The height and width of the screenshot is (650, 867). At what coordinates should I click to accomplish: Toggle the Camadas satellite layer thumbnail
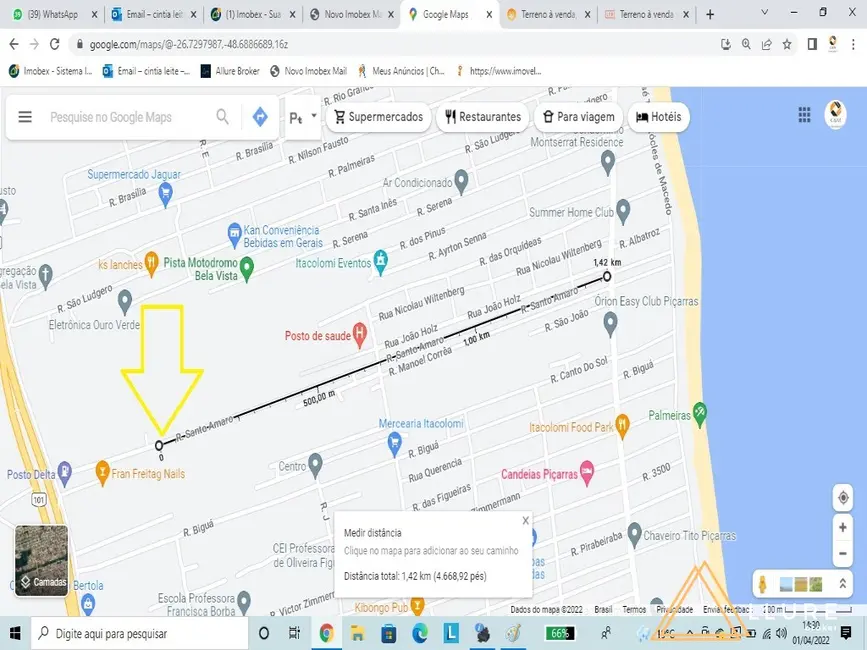(42, 559)
